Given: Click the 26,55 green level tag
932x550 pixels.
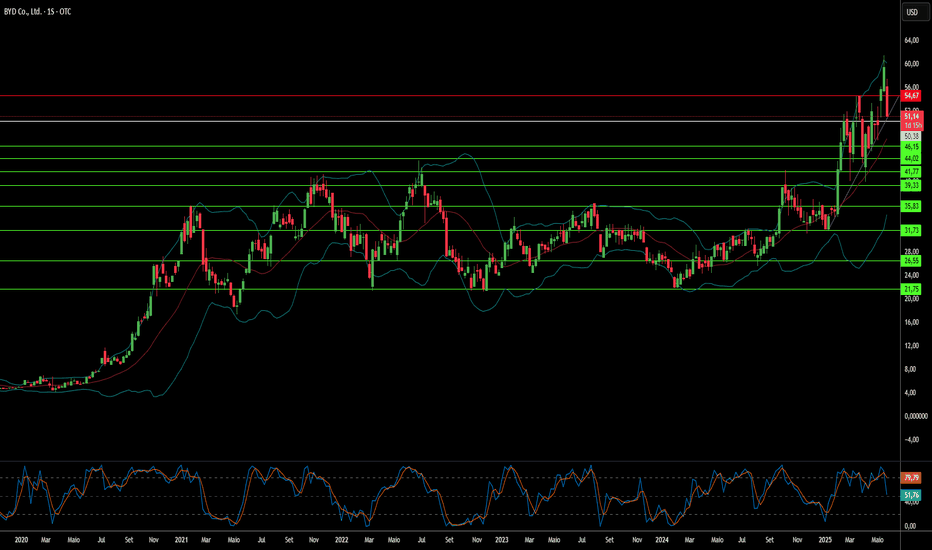Looking at the screenshot, I should point(911,260).
